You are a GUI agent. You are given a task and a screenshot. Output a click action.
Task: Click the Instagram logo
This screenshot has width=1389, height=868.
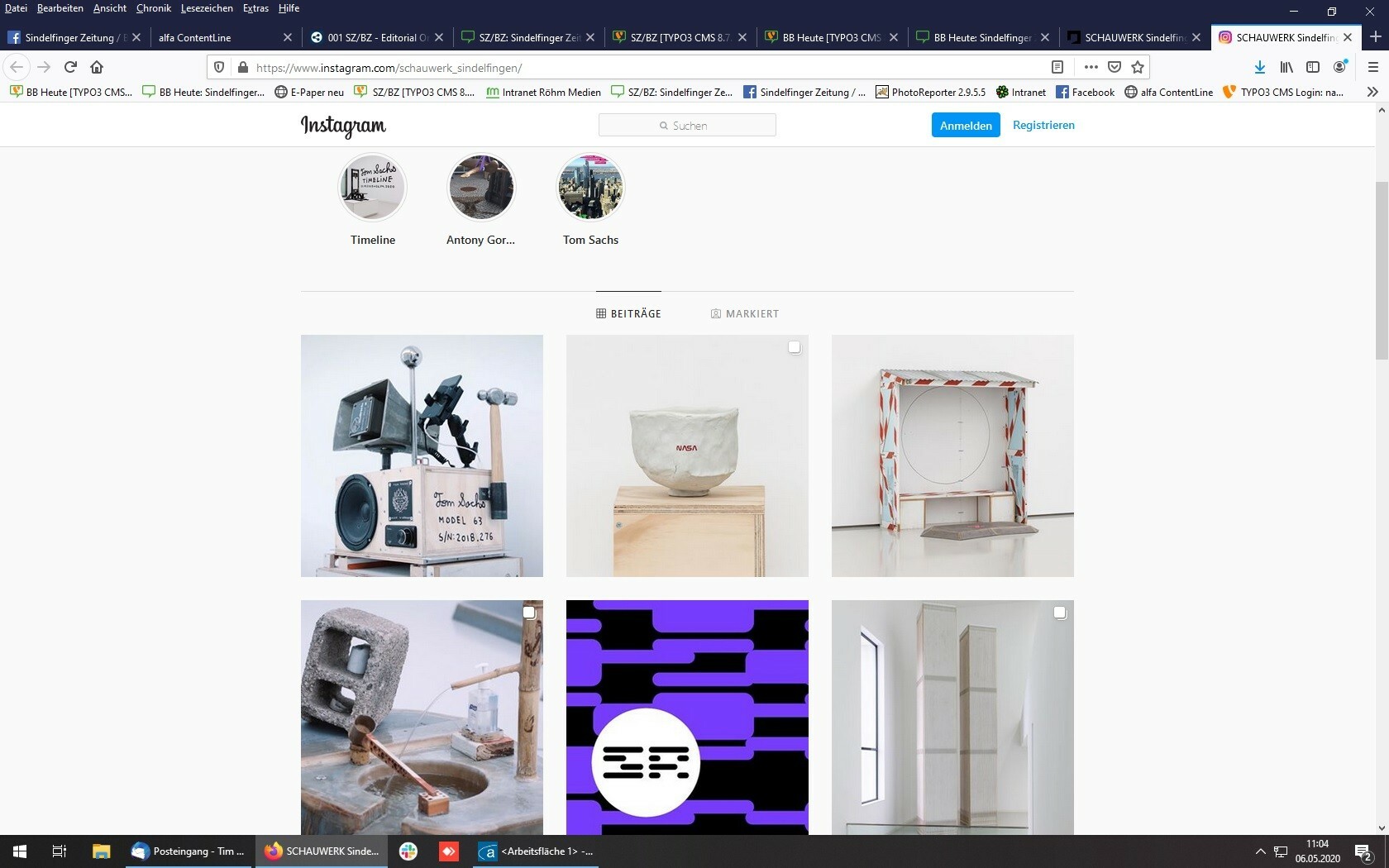pyautogui.click(x=343, y=126)
